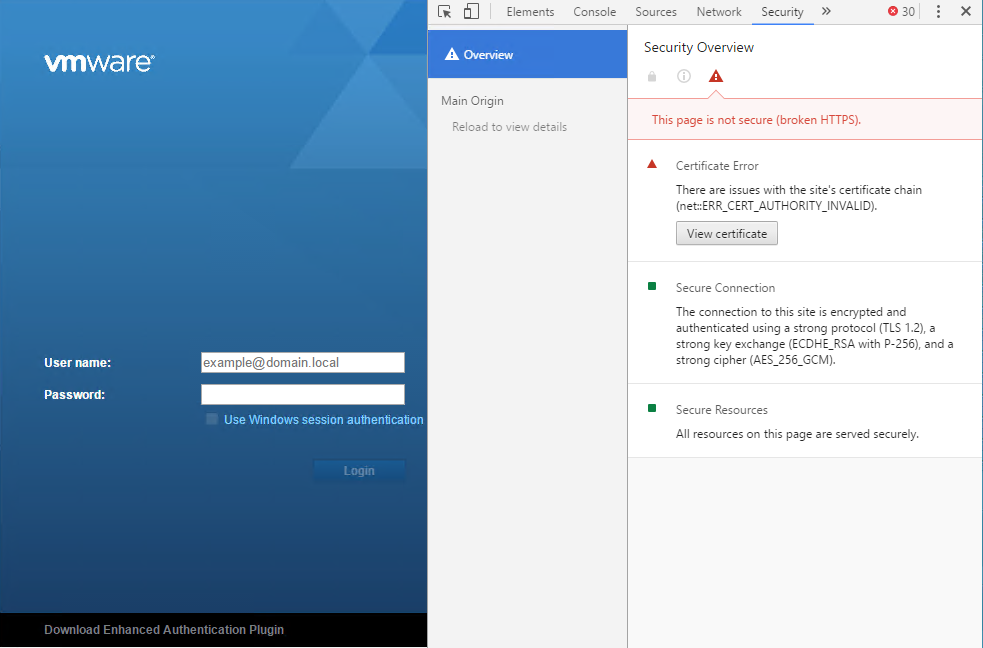Select the Certificate Error warning marker
The image size is (983, 648).
pyautogui.click(x=652, y=164)
